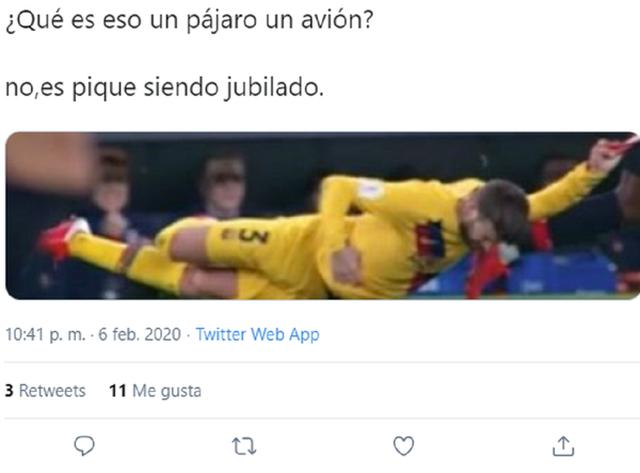Image resolution: width=640 pixels, height=473 pixels.
Task: Open the Twitter Web App link
Action: pos(258,334)
